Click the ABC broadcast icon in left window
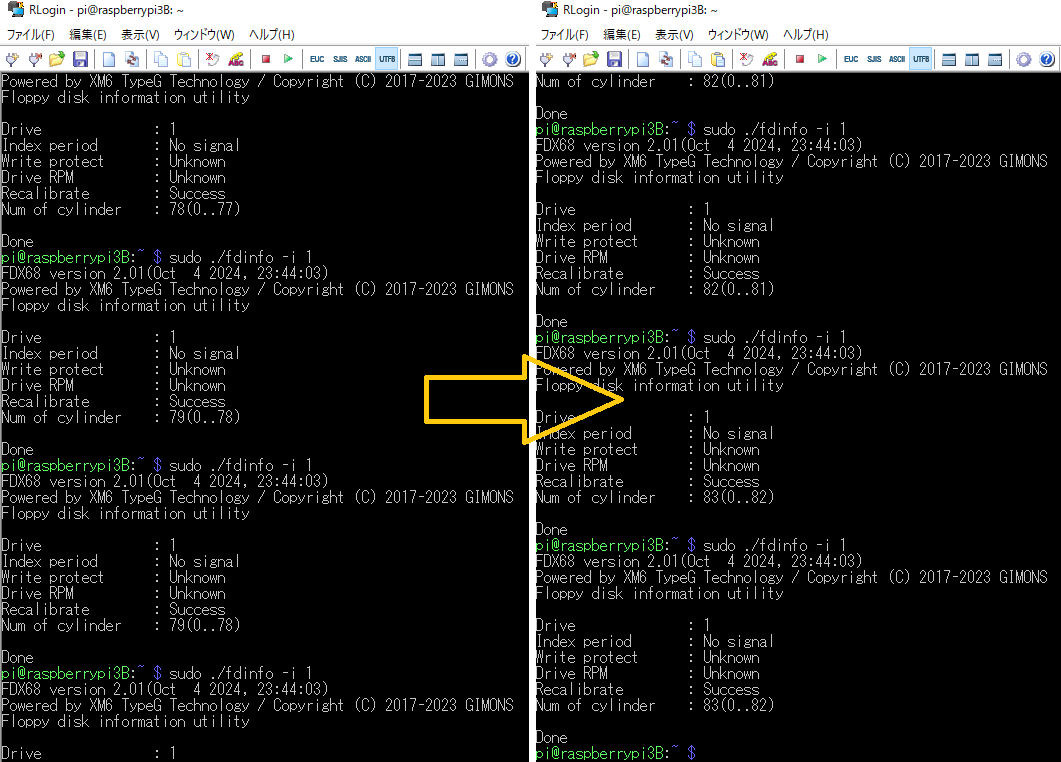This screenshot has height=762, width=1061. [x=235, y=59]
